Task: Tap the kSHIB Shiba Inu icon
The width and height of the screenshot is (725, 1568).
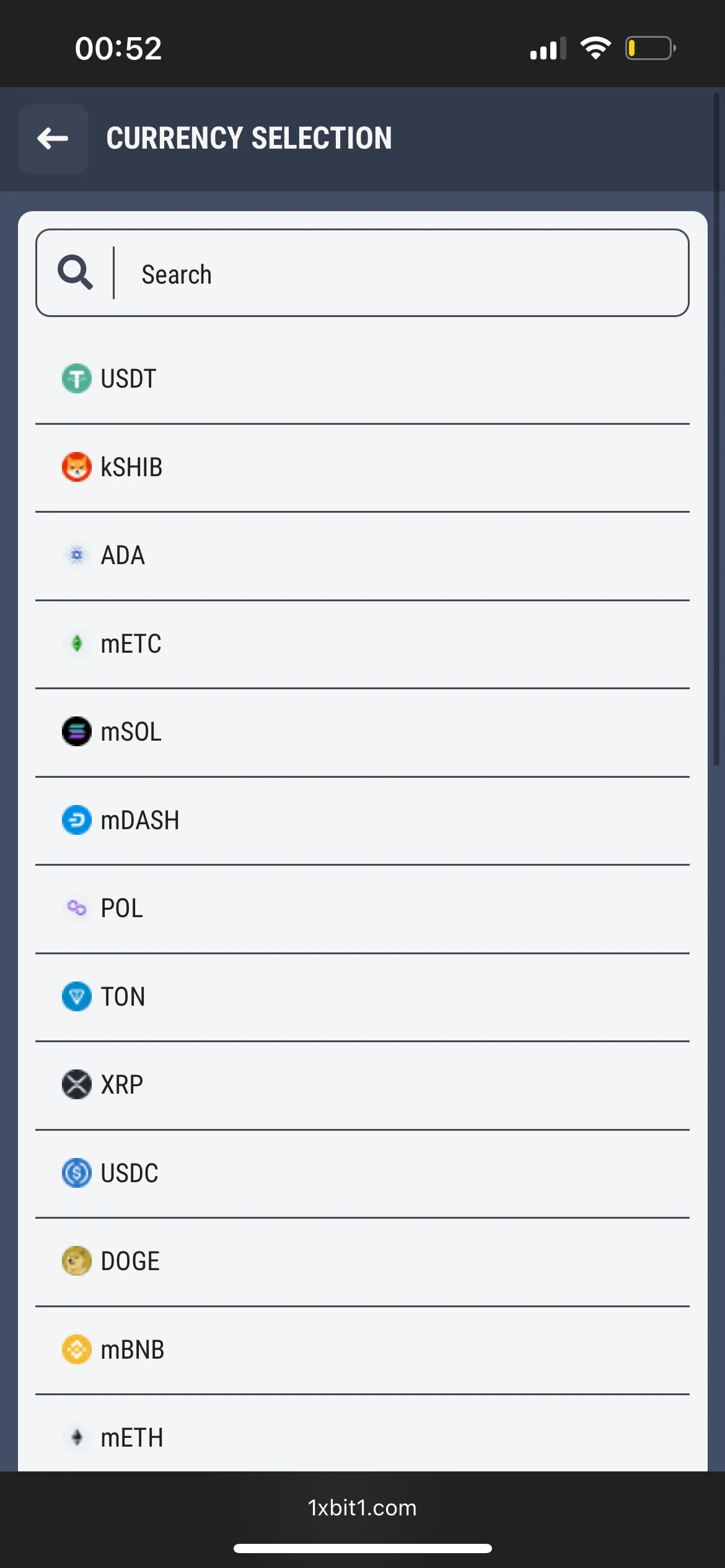Action: click(76, 467)
